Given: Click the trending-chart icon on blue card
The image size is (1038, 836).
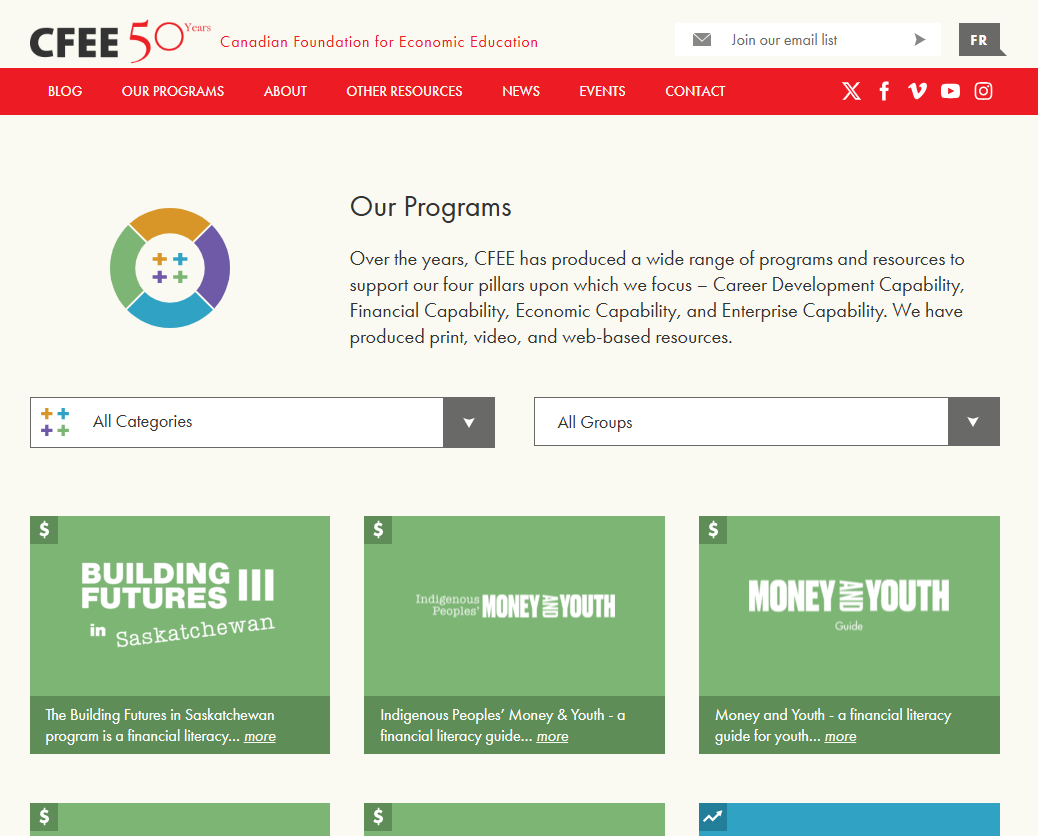Looking at the screenshot, I should point(713,817).
